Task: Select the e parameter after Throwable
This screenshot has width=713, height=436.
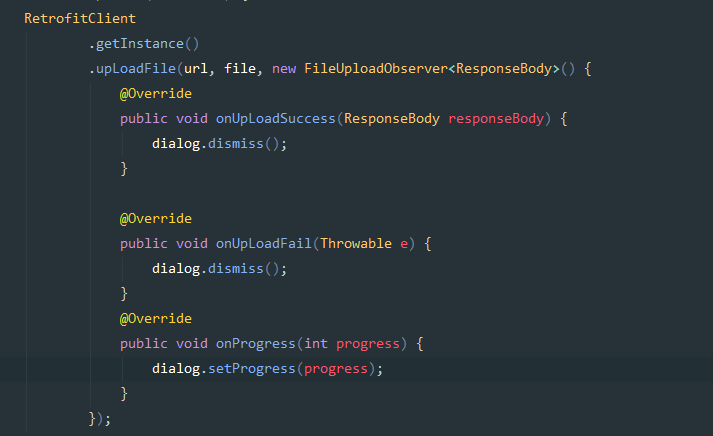Action: click(x=404, y=244)
